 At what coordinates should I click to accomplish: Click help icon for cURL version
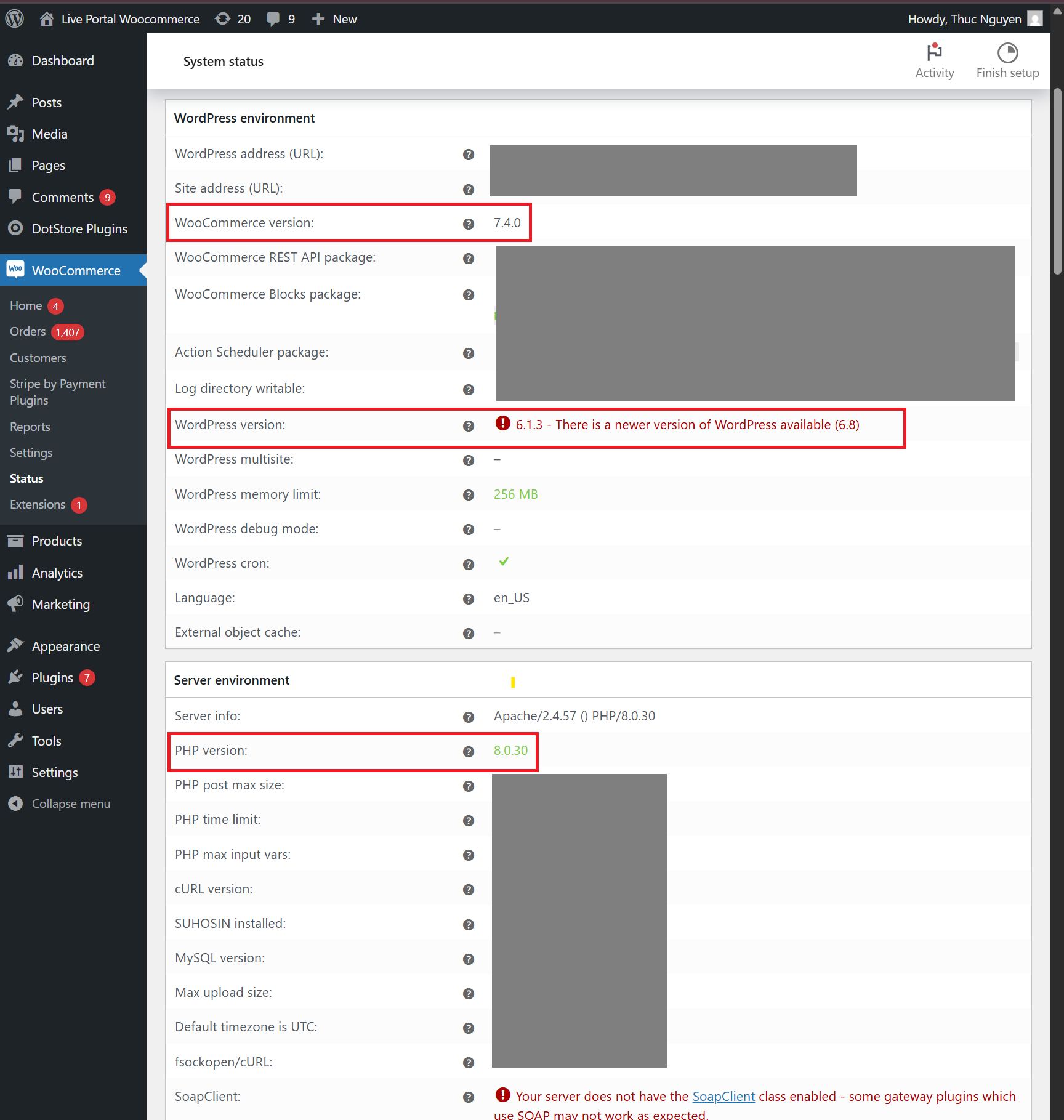(469, 890)
